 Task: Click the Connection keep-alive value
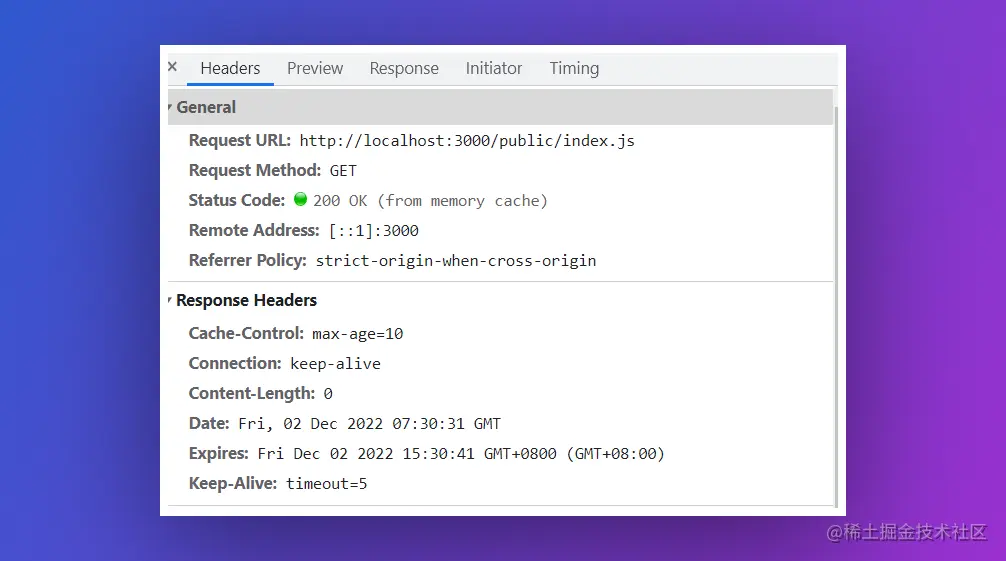(x=336, y=364)
